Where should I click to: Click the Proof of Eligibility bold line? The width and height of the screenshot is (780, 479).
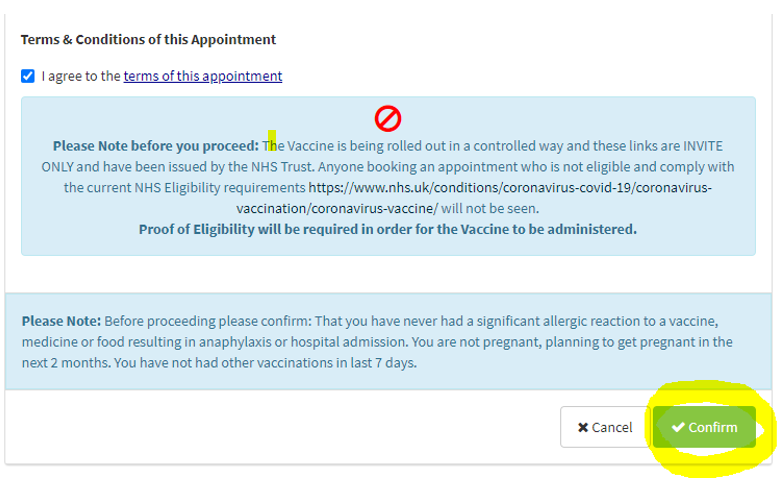pos(388,229)
